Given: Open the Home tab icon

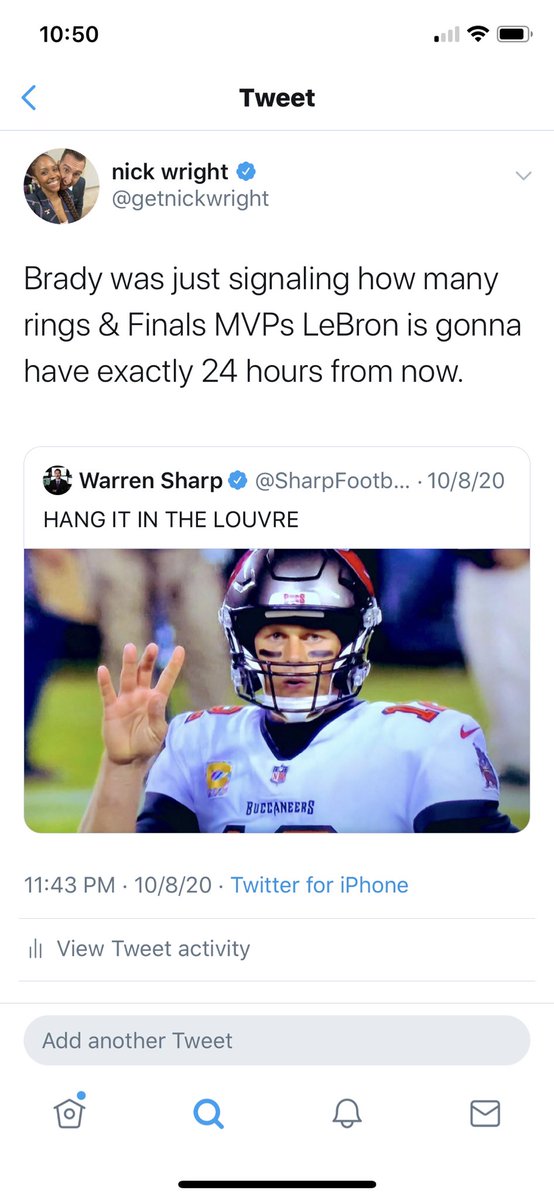Looking at the screenshot, I should pos(69,1111).
